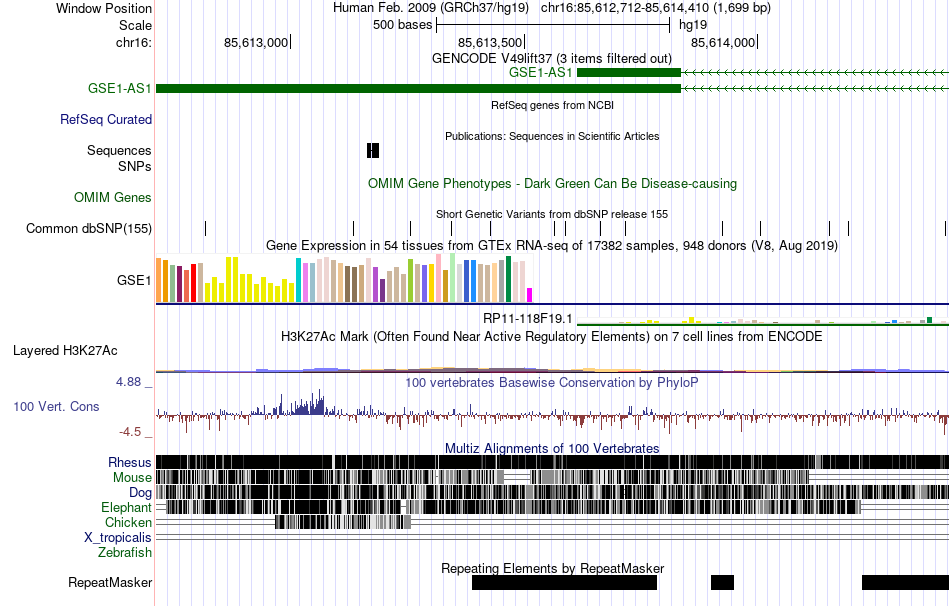This screenshot has height=606, width=950.
Task: Click the H3K27Ac Mark ENCODE track title
Action: coord(552,336)
